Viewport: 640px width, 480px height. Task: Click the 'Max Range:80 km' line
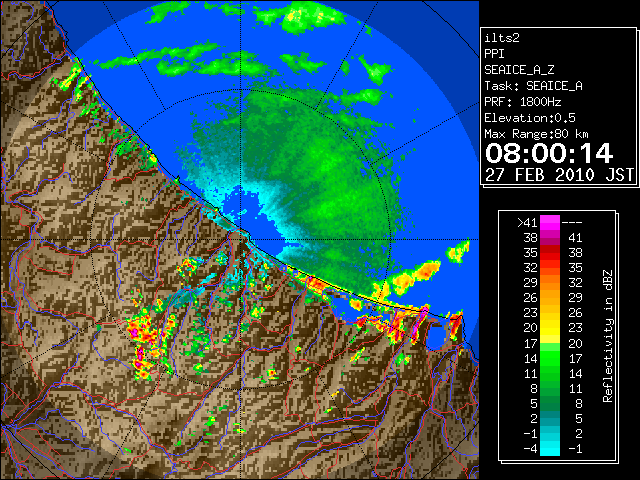tap(537, 134)
